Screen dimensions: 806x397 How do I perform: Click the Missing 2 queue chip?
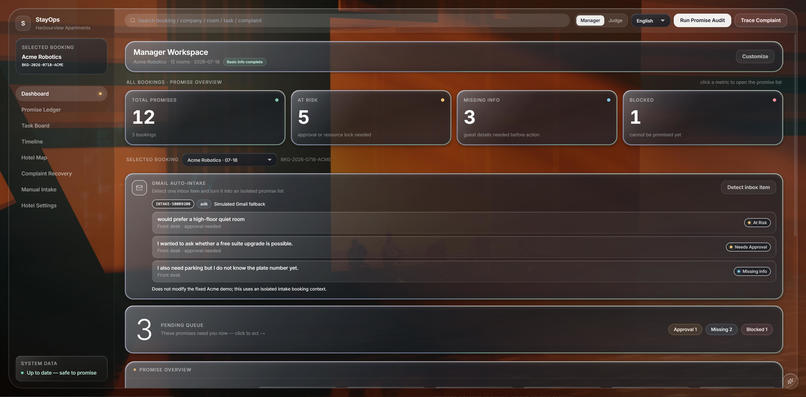[x=721, y=329]
